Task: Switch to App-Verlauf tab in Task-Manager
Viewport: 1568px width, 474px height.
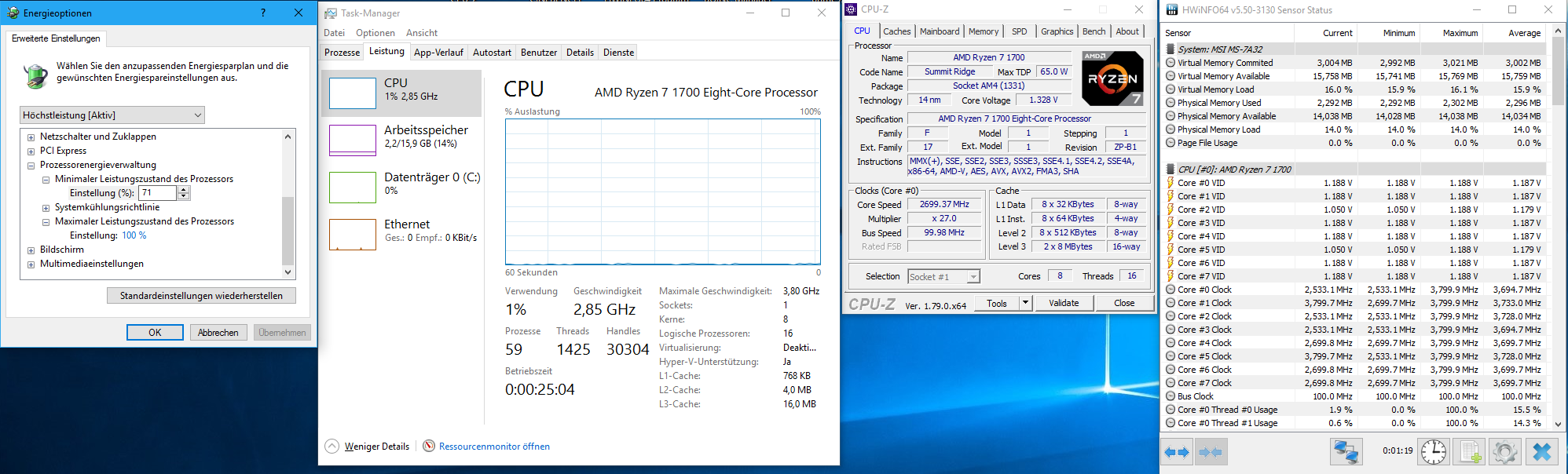Action: [438, 53]
